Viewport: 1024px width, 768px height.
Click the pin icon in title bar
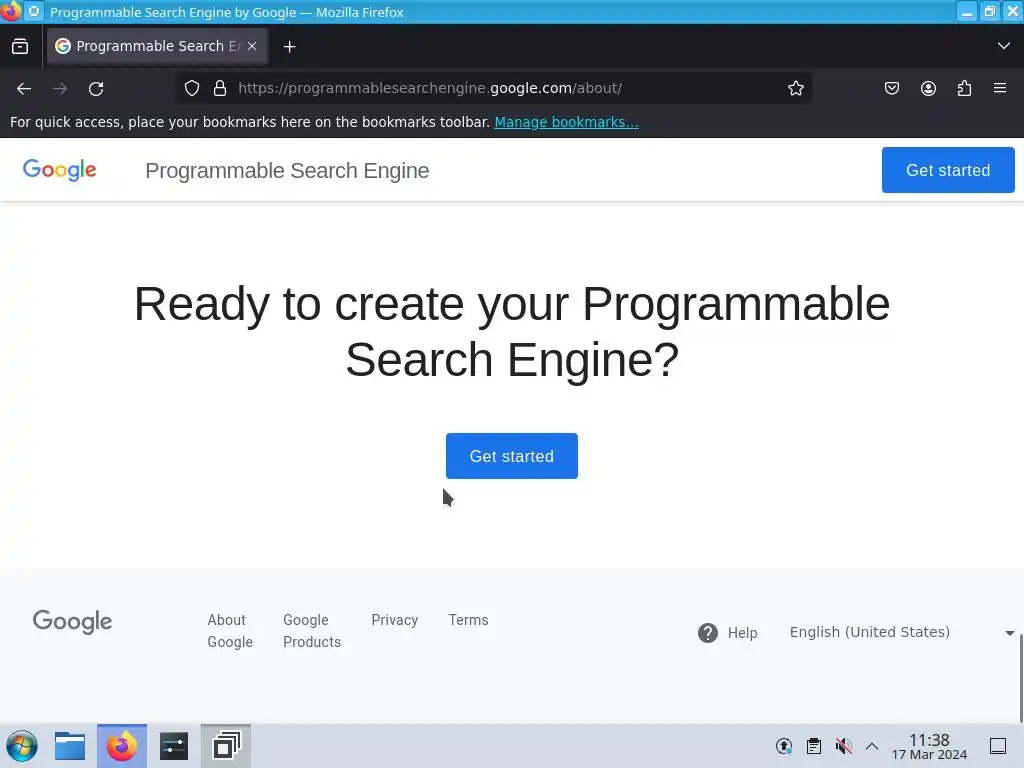[34, 12]
